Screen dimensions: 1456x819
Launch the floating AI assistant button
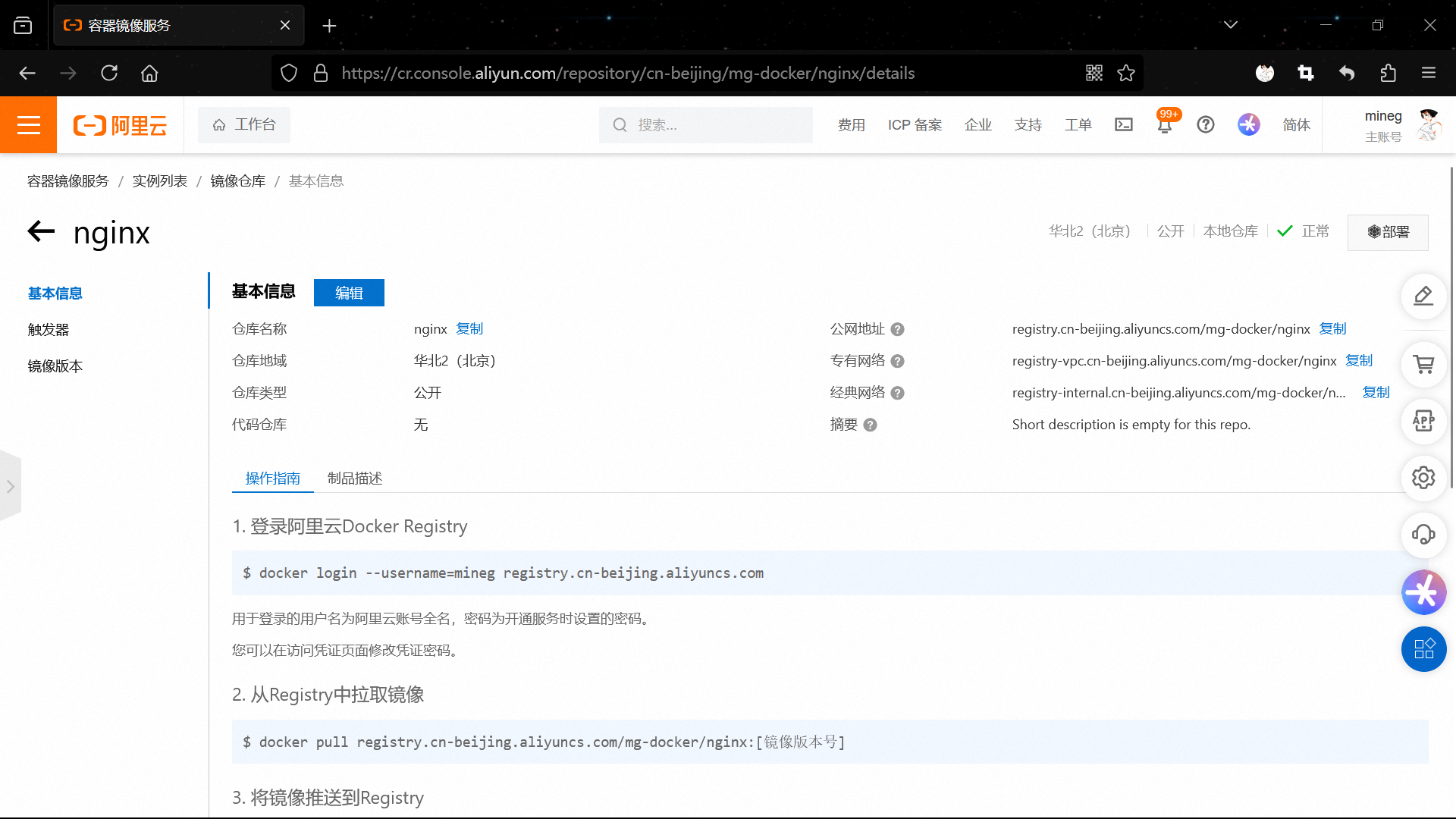(1423, 592)
